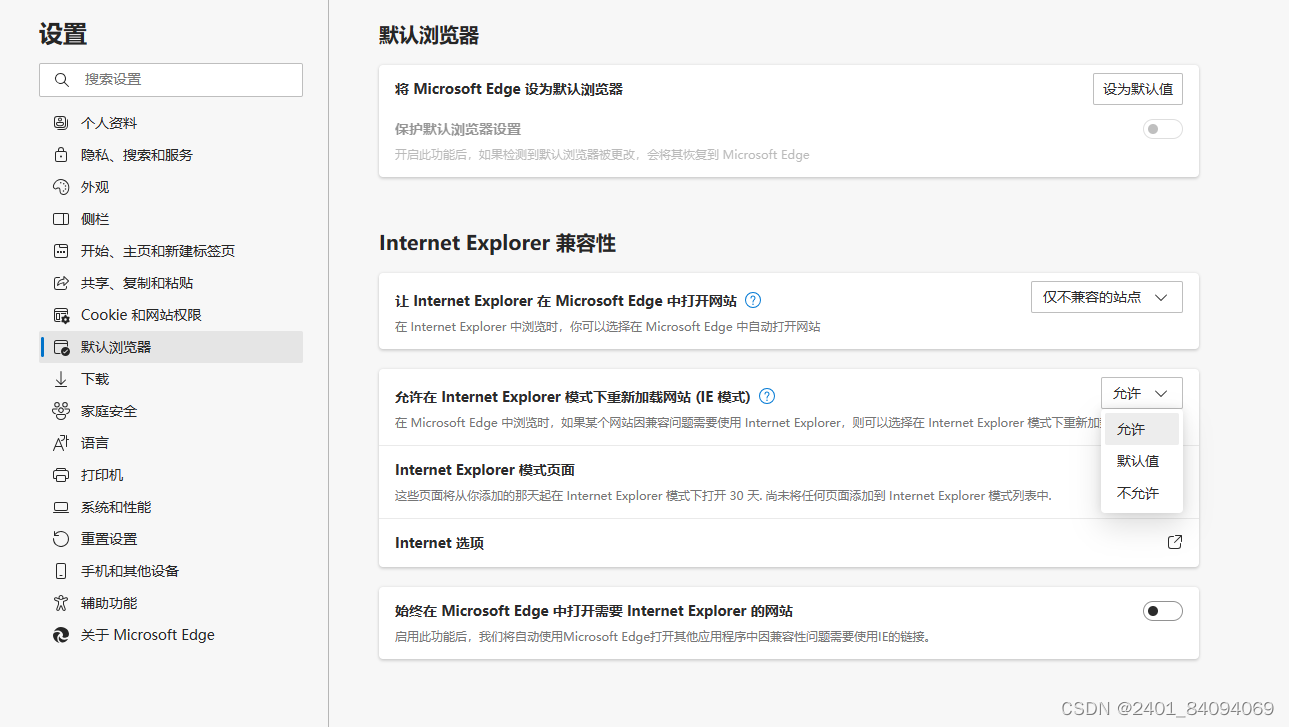Click the Edge logo beside 关于 Microsoft Edge
The image size is (1289, 727).
pyautogui.click(x=61, y=635)
